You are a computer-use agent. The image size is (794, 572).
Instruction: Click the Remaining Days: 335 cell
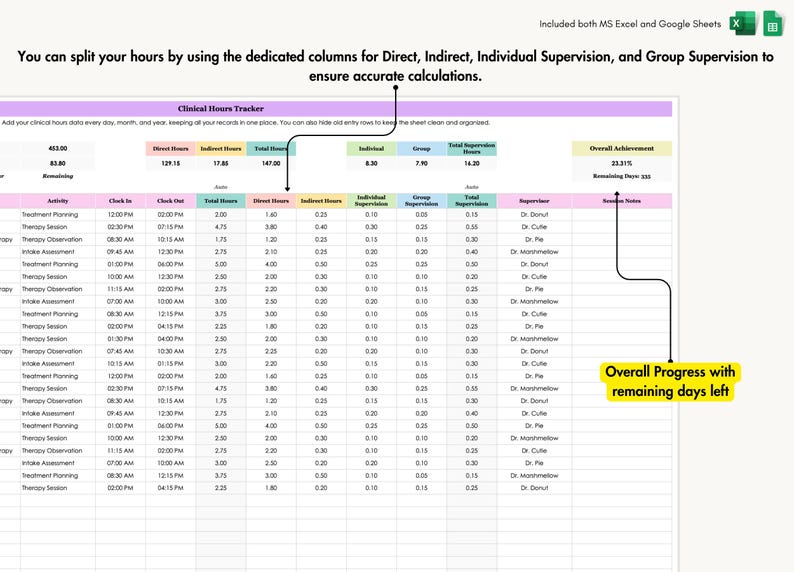(622, 176)
